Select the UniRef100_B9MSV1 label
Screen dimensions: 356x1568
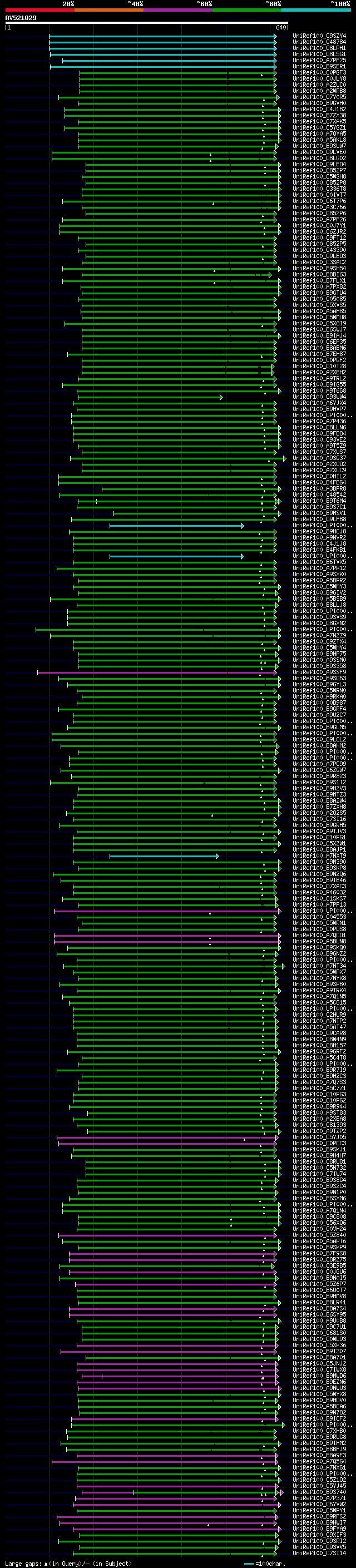pos(319,513)
